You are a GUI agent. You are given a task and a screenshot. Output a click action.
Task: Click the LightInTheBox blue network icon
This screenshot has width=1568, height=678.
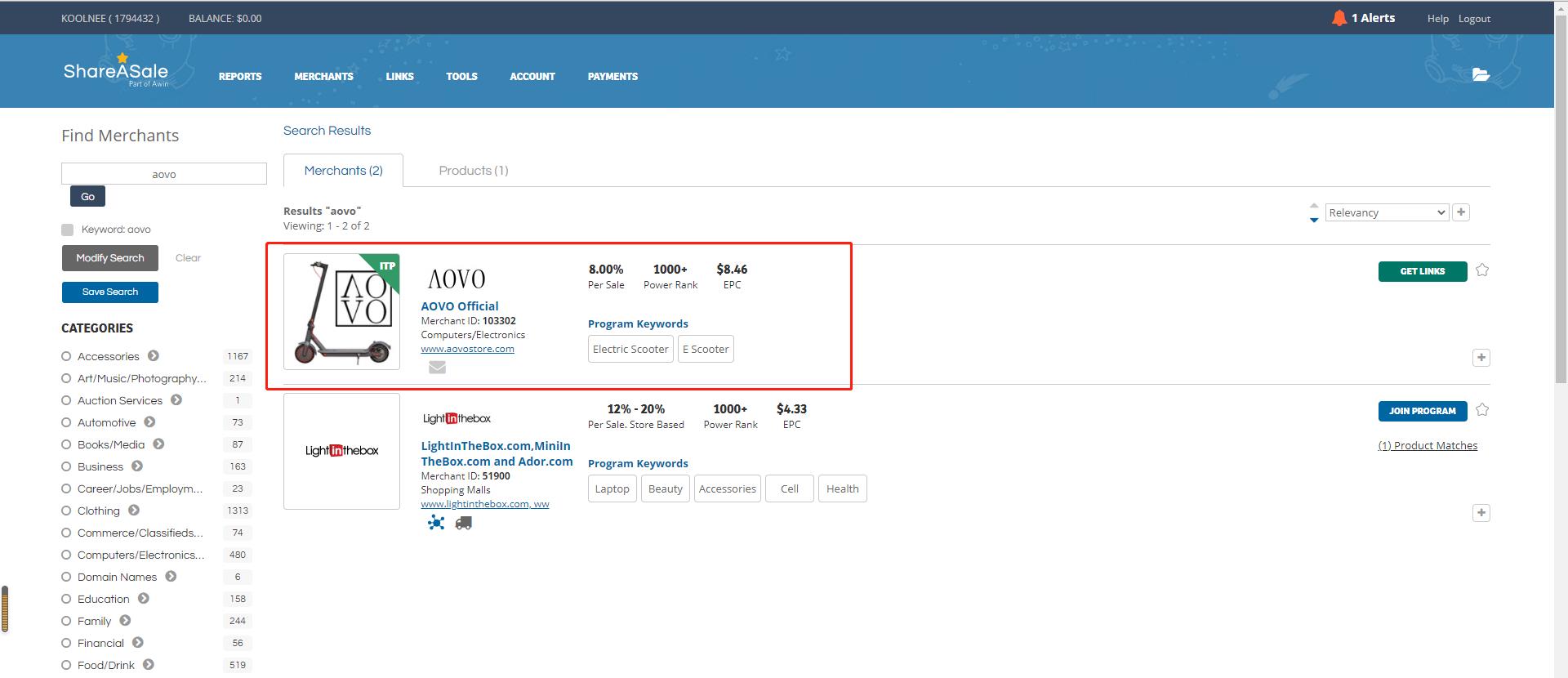point(436,523)
